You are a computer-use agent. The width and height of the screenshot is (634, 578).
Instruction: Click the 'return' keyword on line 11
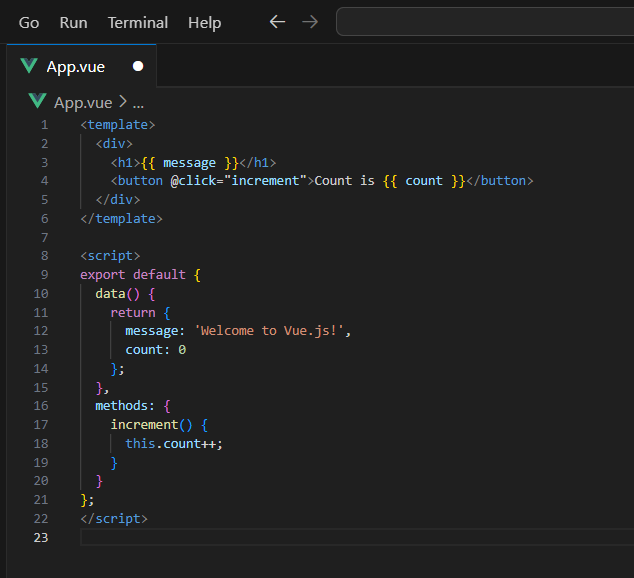pos(133,313)
